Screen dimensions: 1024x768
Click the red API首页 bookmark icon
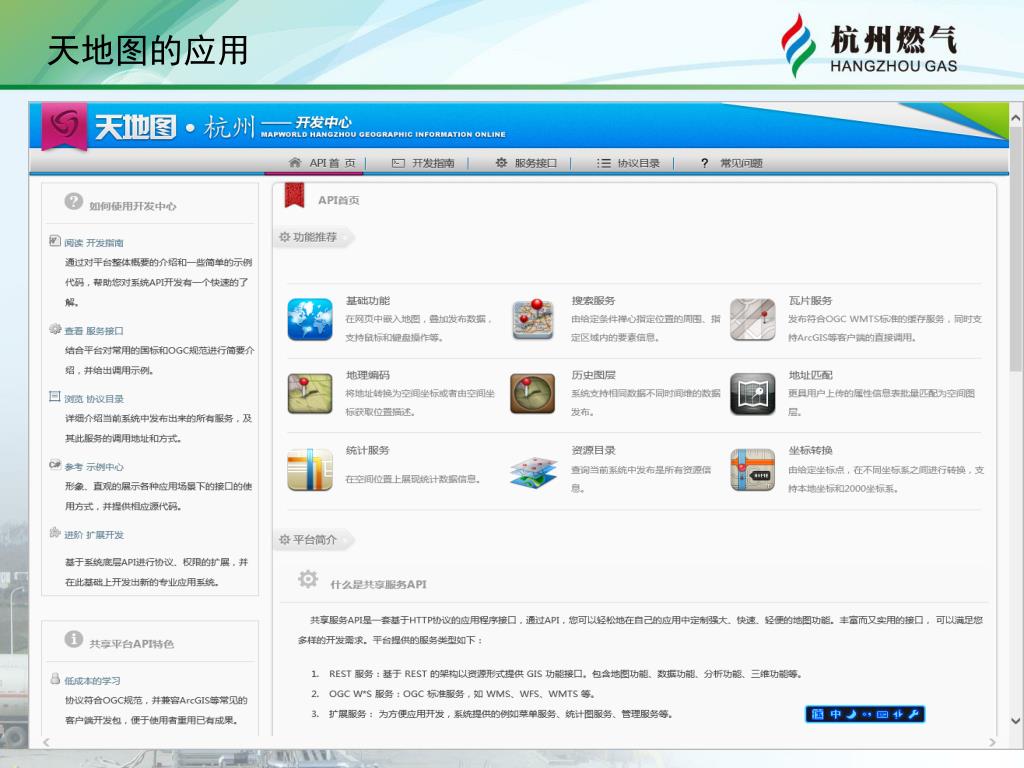295,196
